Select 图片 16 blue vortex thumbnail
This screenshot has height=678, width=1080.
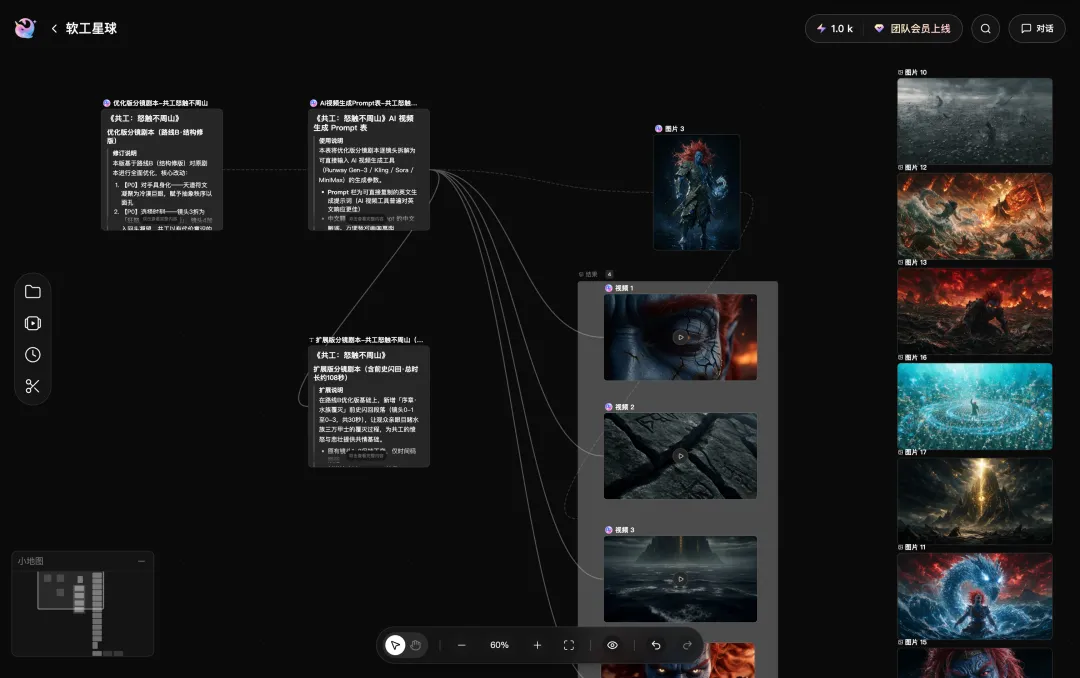tap(975, 407)
